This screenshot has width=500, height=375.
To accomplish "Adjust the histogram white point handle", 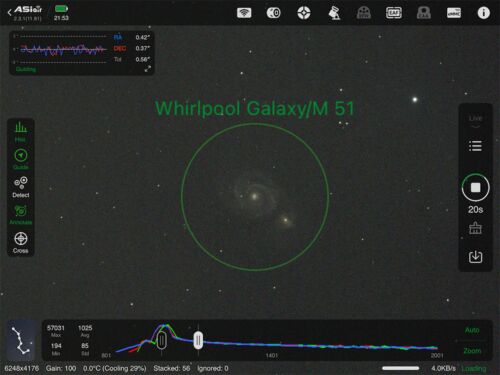I will [198, 340].
